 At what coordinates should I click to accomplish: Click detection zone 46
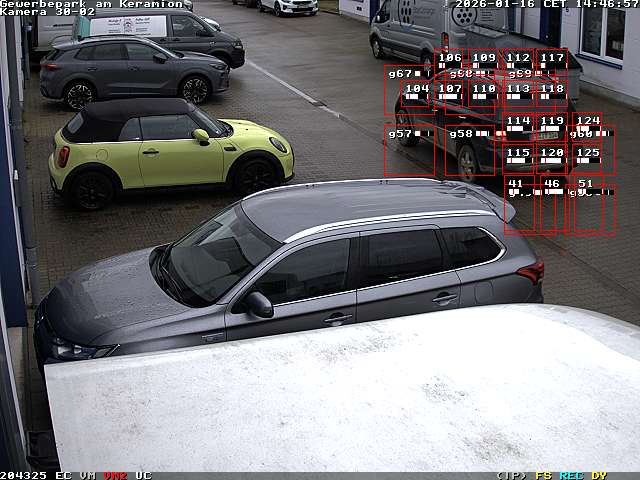552,204
